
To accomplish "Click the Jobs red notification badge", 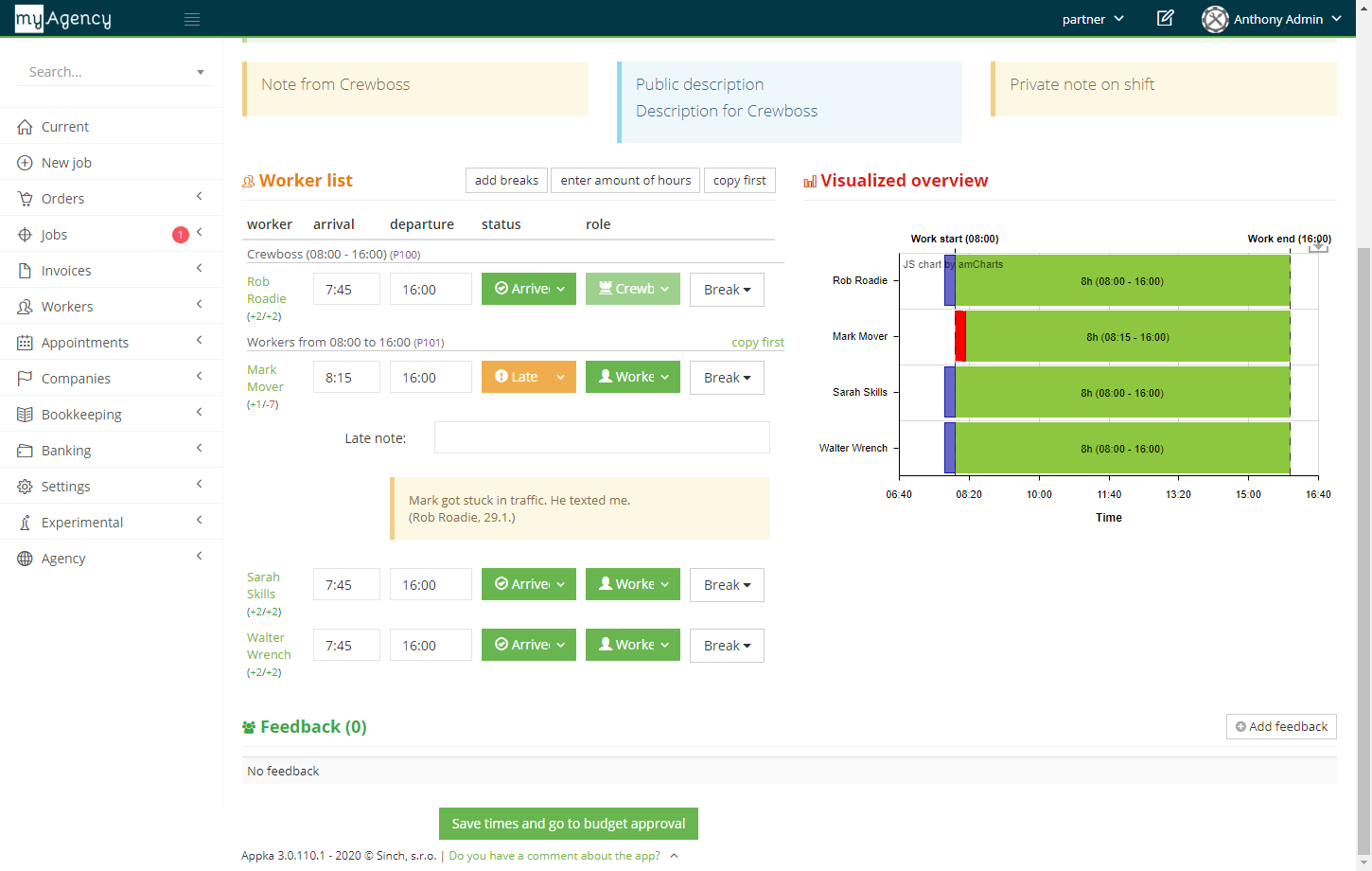I will tap(181, 235).
